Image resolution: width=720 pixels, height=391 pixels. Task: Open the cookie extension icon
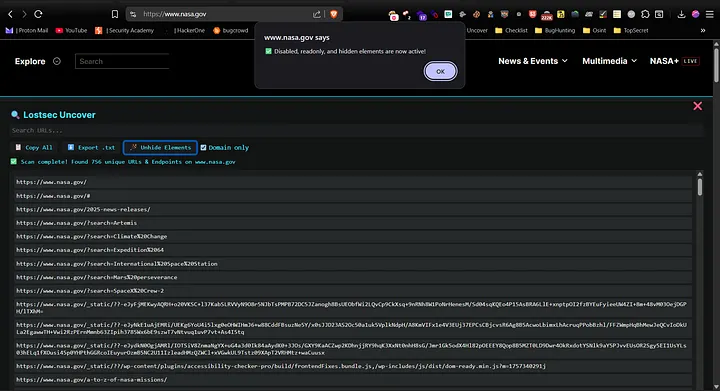pos(476,14)
